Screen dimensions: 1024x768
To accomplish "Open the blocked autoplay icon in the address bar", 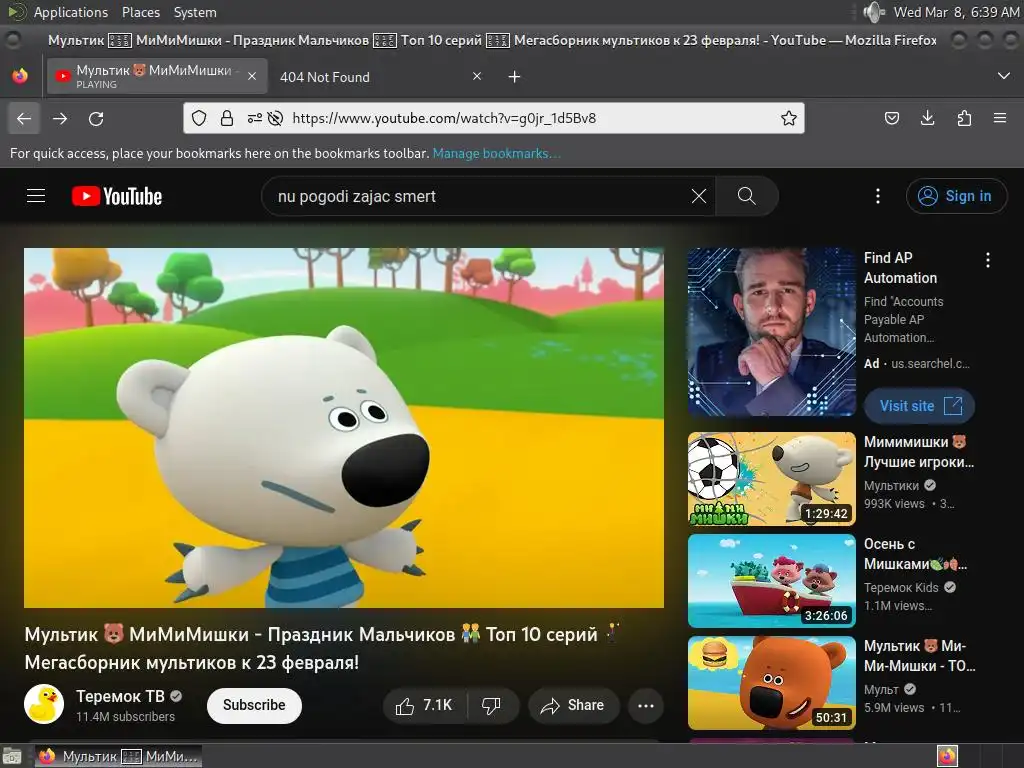I will [276, 118].
